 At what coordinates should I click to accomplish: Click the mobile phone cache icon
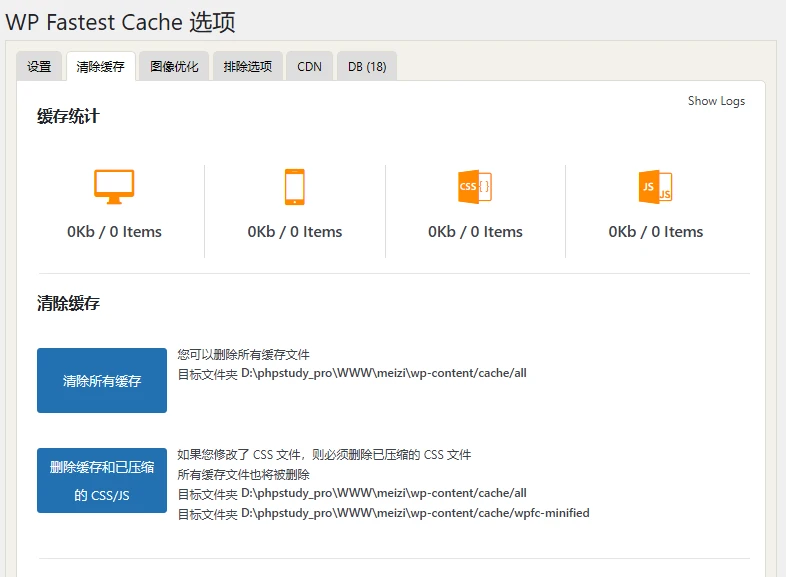tap(295, 186)
